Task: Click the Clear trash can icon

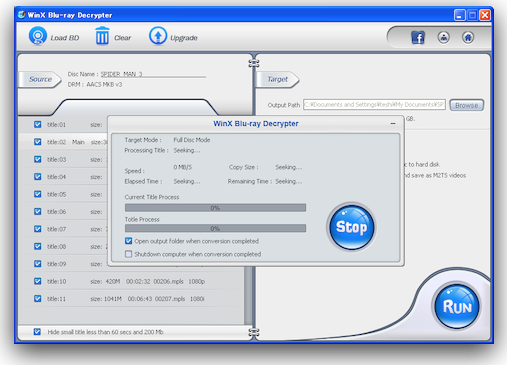Action: [102, 36]
